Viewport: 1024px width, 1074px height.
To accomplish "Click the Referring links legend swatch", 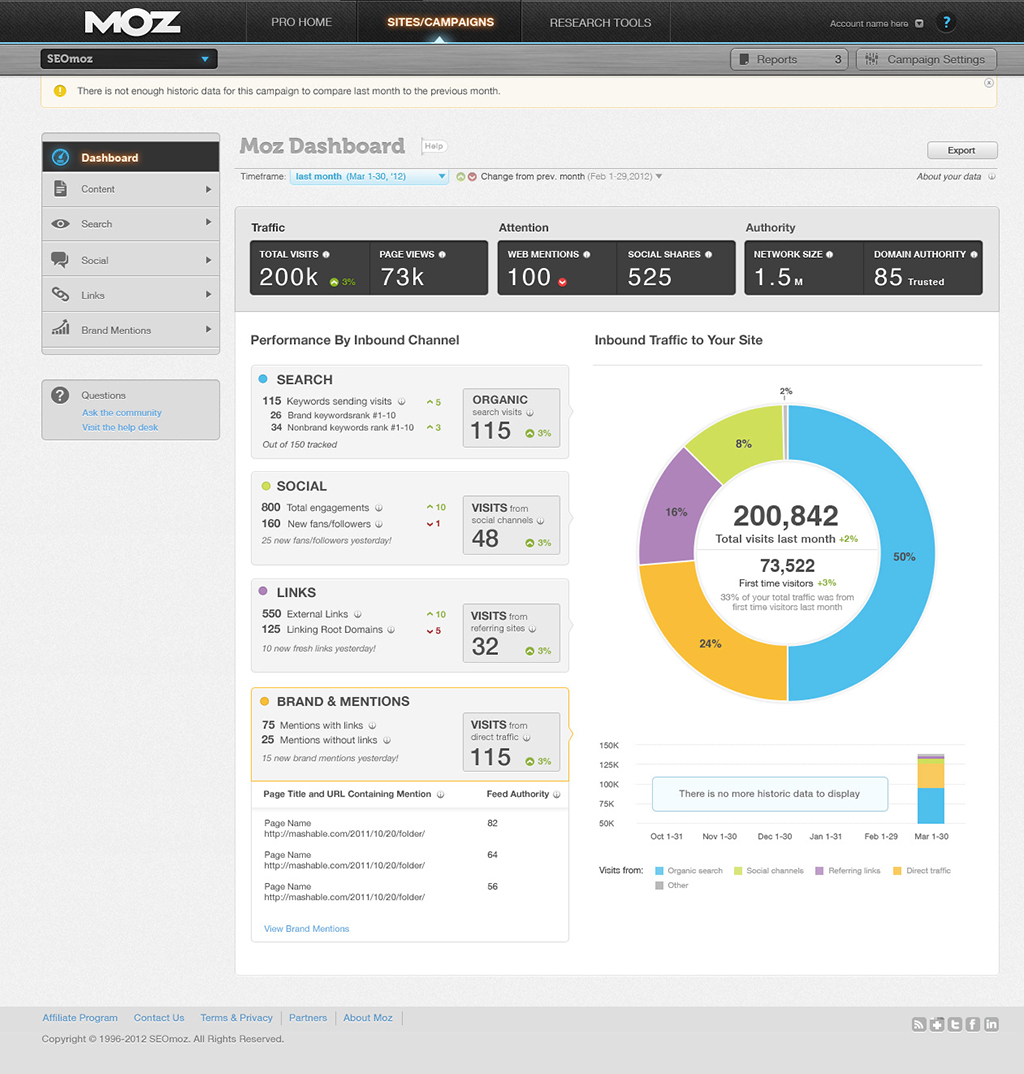I will click(819, 871).
